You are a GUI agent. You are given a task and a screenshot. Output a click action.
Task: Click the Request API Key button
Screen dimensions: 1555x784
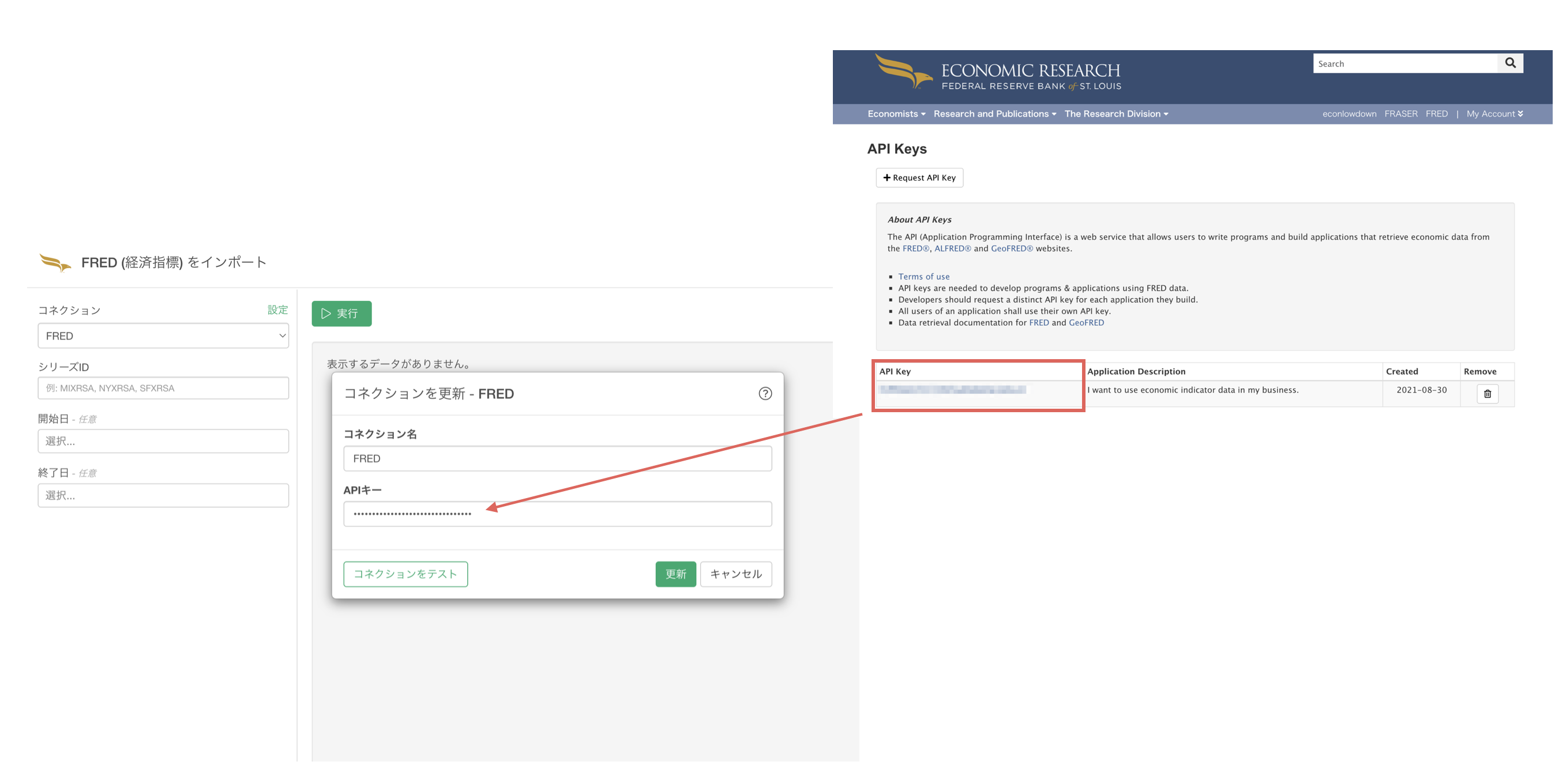[919, 178]
